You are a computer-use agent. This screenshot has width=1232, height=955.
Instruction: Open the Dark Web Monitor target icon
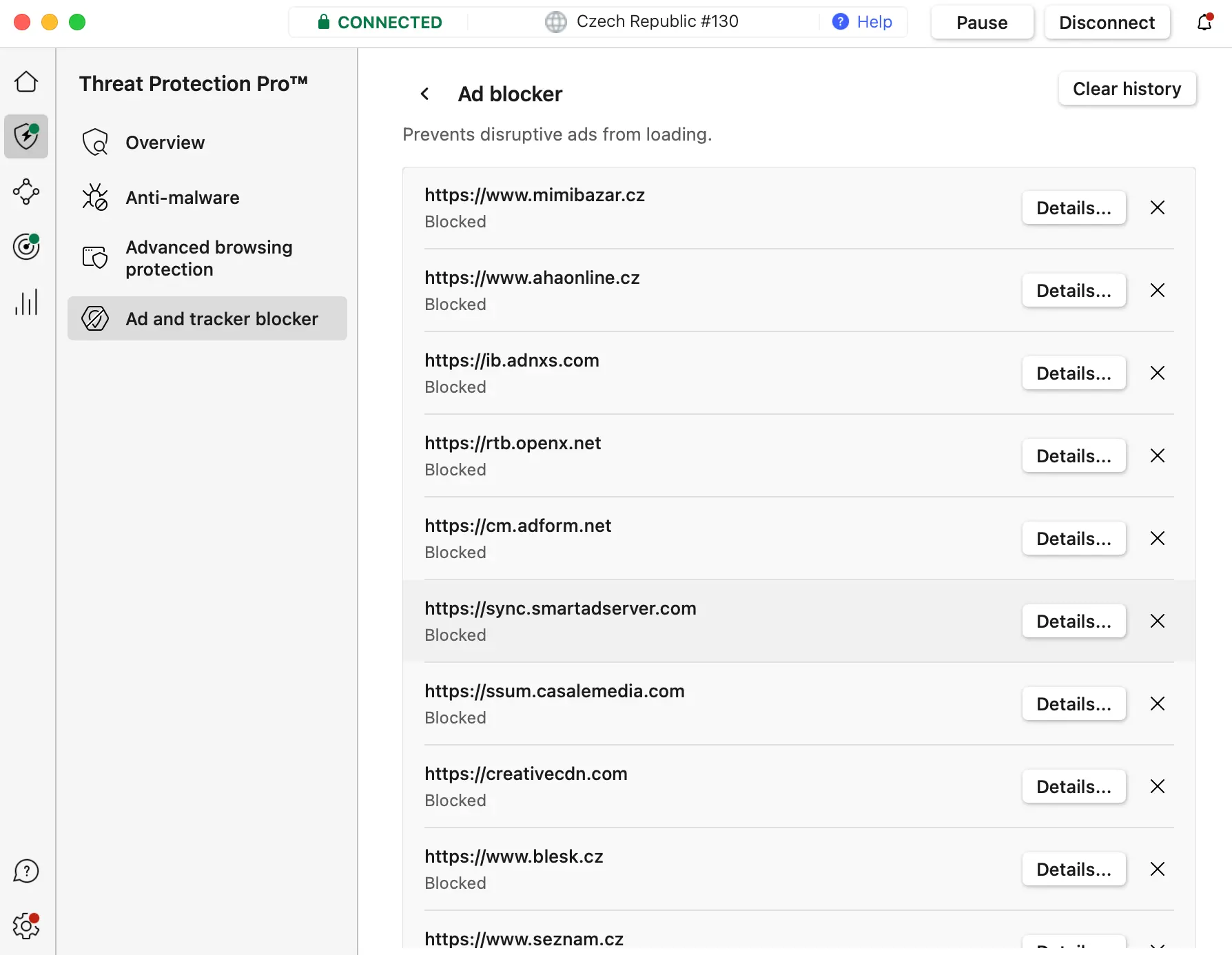tap(26, 247)
